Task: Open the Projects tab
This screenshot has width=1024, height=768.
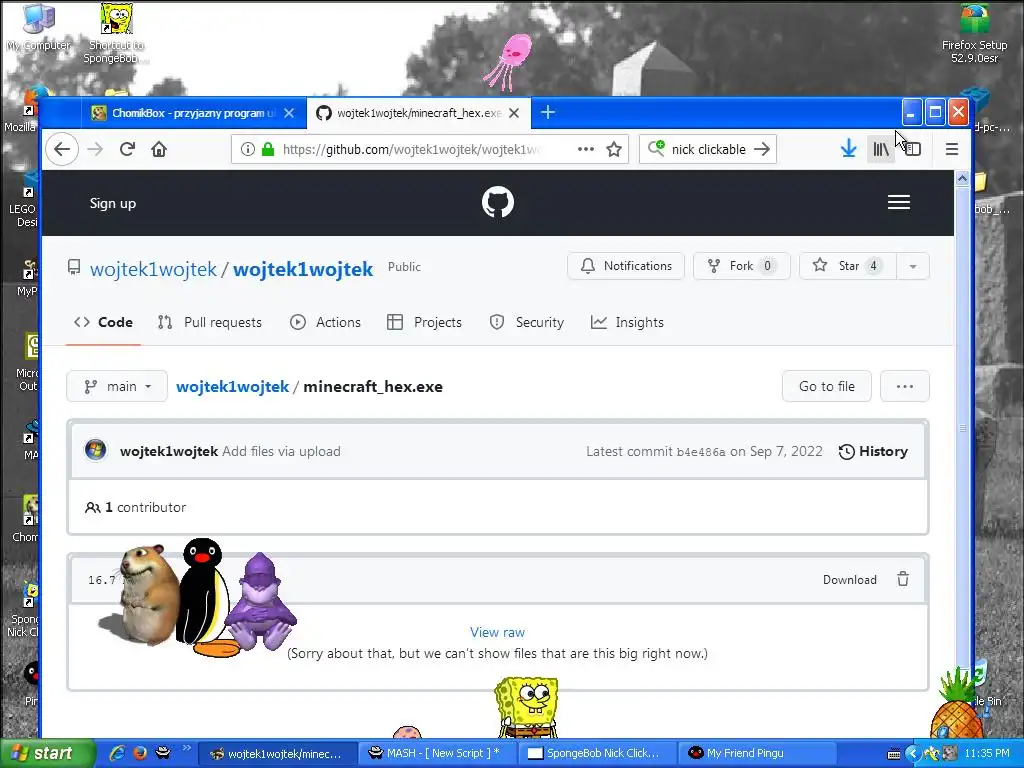Action: (424, 322)
